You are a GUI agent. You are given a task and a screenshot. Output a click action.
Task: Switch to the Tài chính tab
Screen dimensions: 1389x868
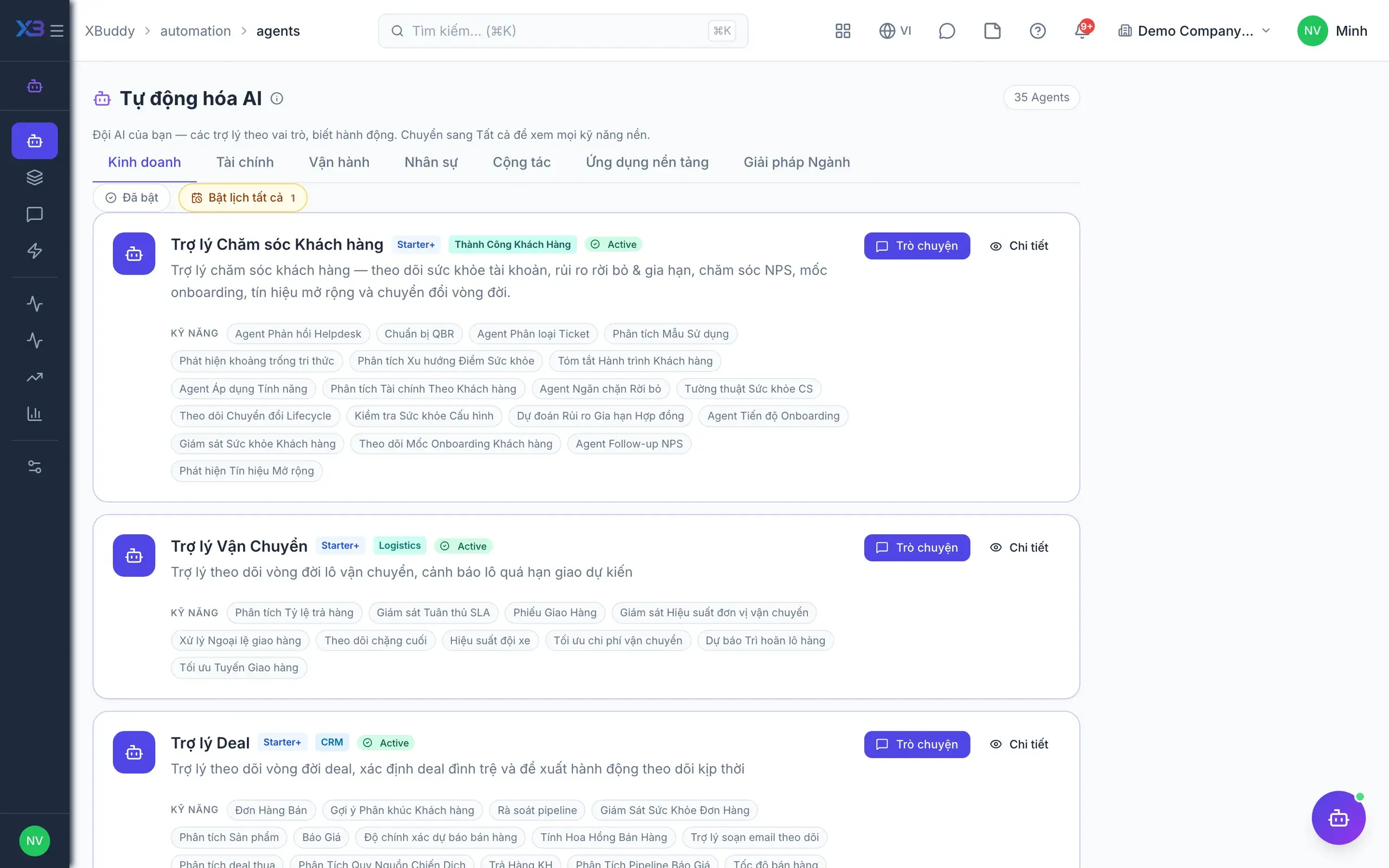(x=245, y=162)
